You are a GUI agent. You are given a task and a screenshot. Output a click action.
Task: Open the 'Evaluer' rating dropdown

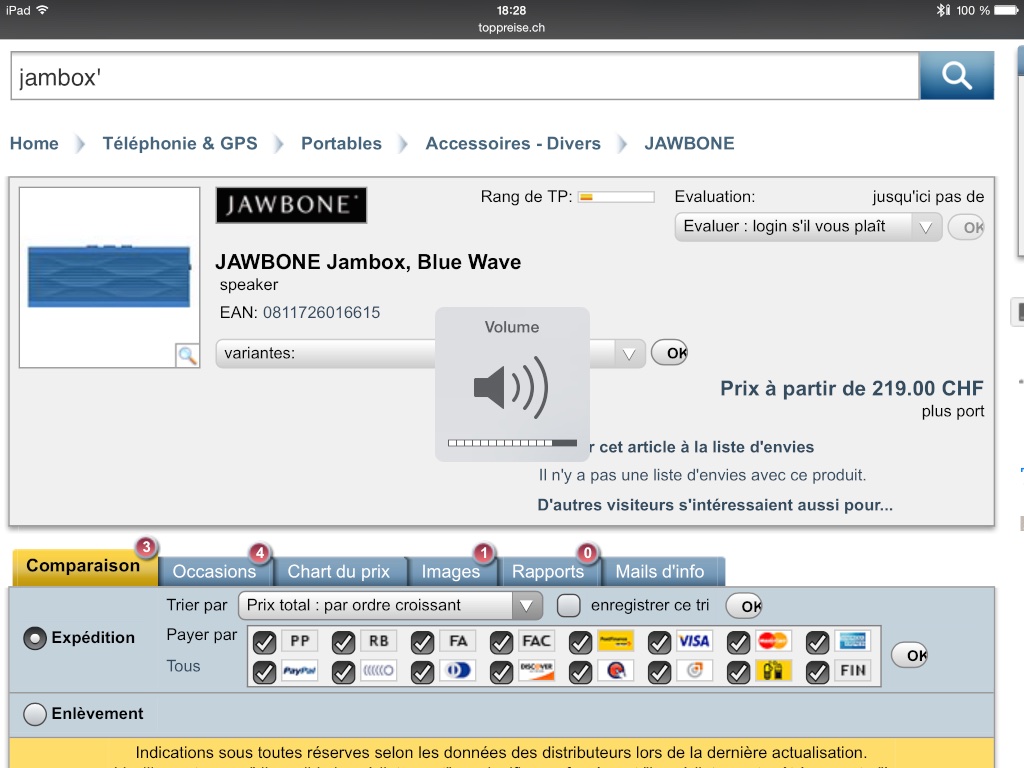(x=808, y=226)
